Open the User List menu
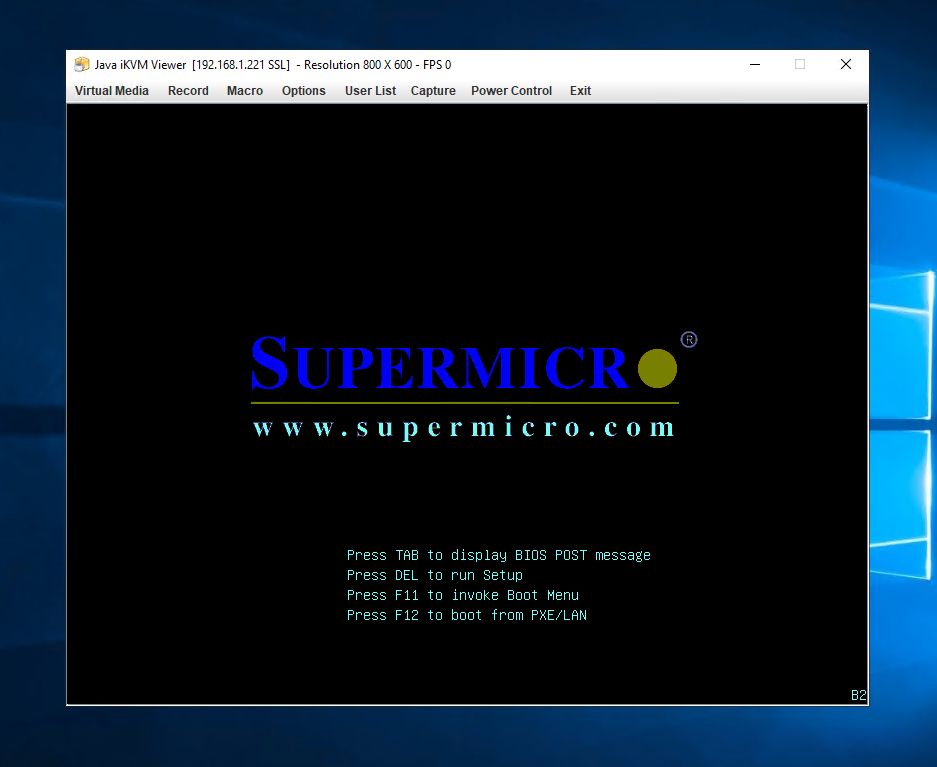 (370, 91)
